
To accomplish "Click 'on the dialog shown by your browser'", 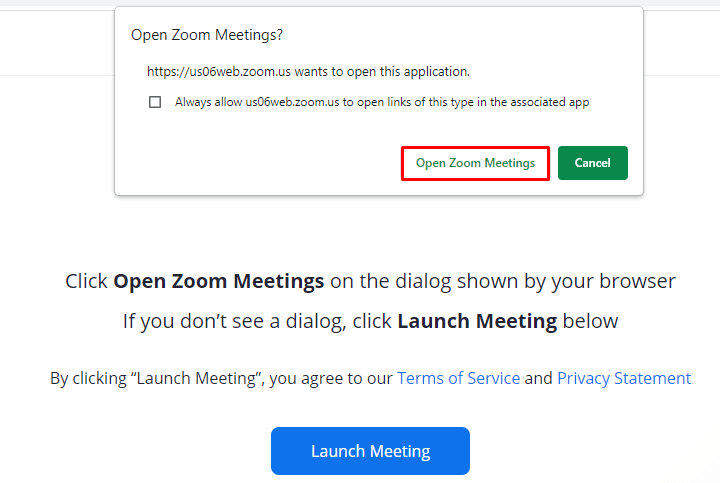I will (502, 281).
